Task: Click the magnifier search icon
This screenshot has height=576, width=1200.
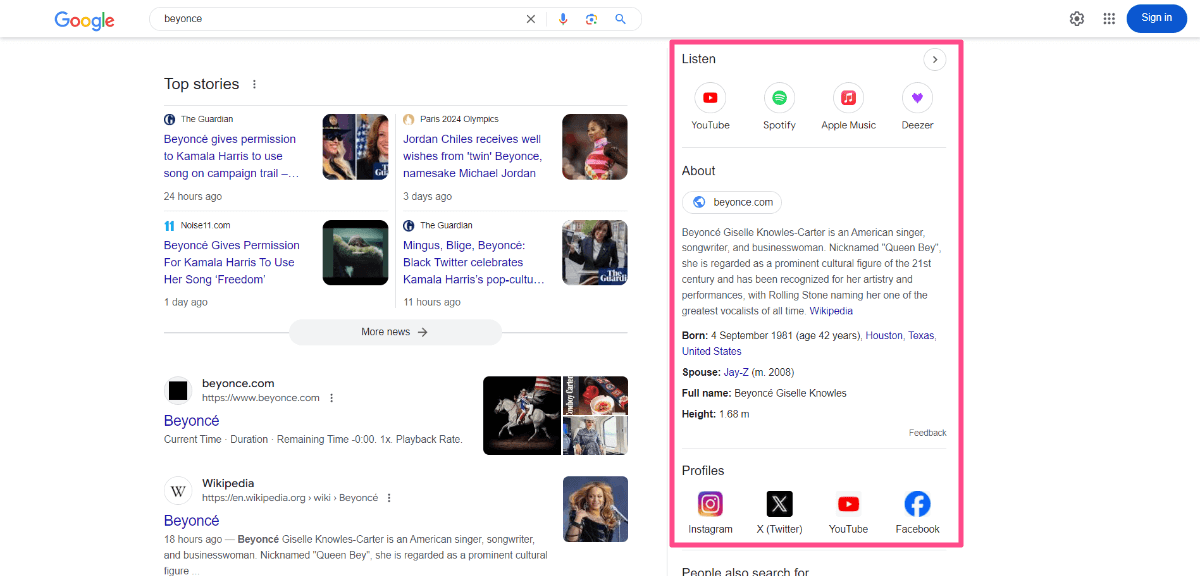Action: click(x=620, y=19)
